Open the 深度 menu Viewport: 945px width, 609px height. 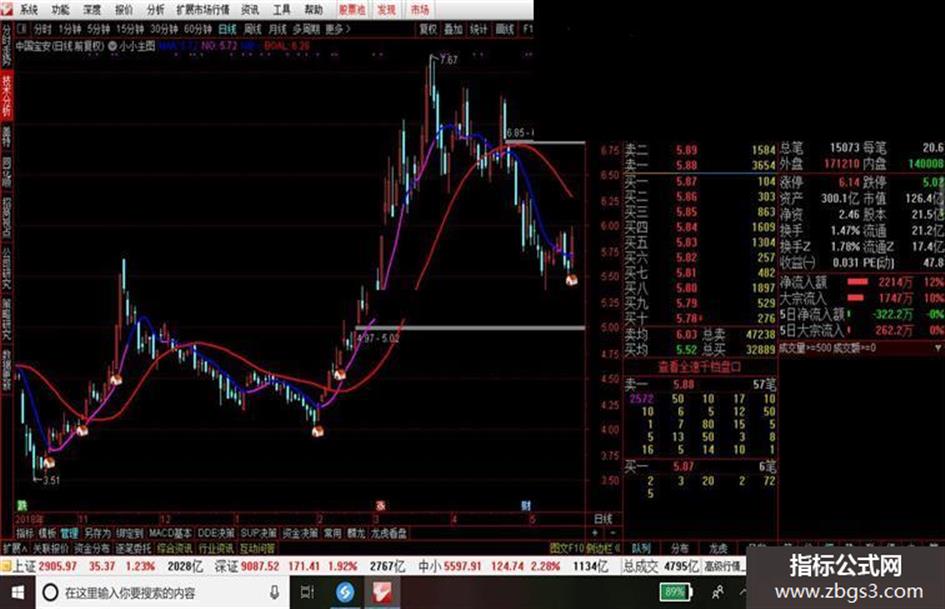click(92, 10)
